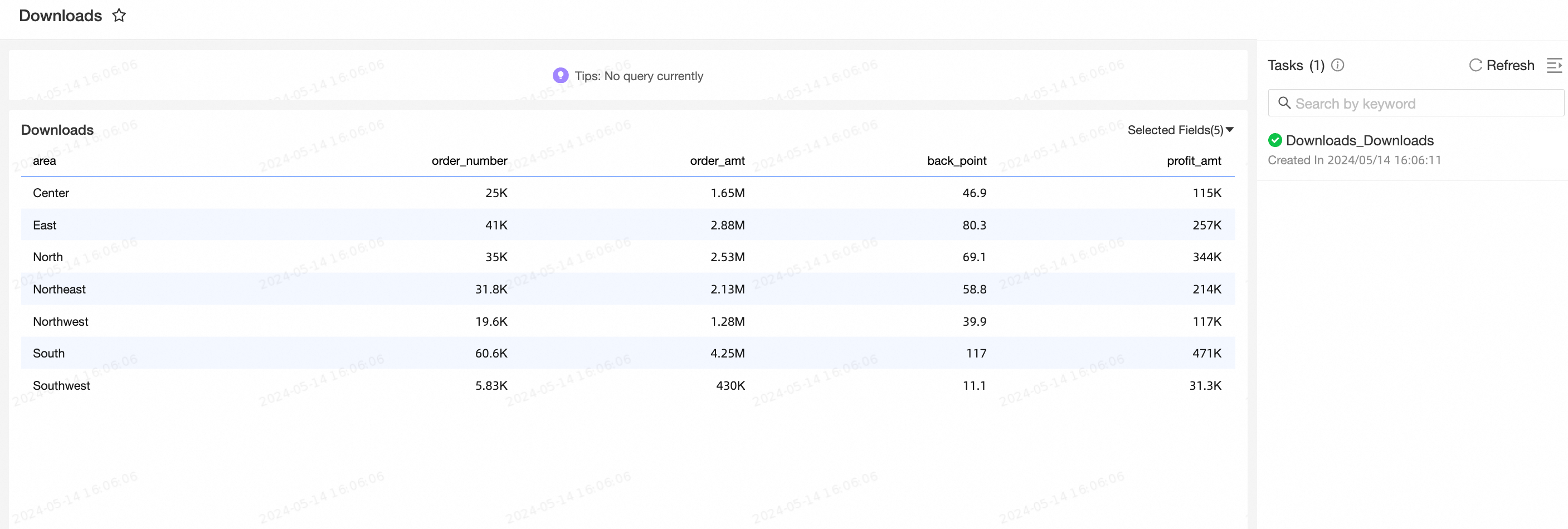This screenshot has height=529, width=1568.
Task: Click the profit_amt column header
Action: [1194, 160]
